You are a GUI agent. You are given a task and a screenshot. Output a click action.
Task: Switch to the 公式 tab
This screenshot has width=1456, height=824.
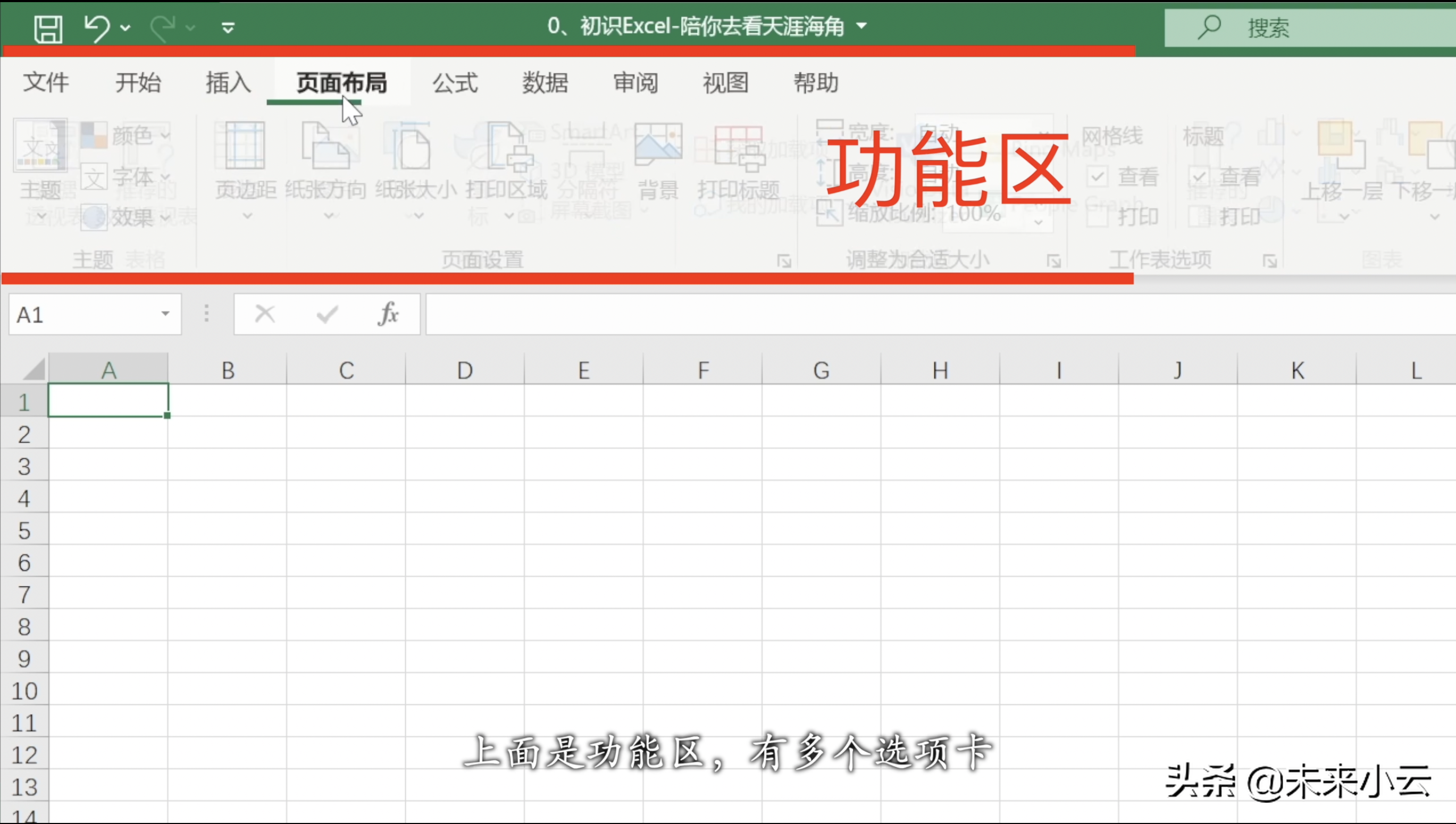pos(455,82)
